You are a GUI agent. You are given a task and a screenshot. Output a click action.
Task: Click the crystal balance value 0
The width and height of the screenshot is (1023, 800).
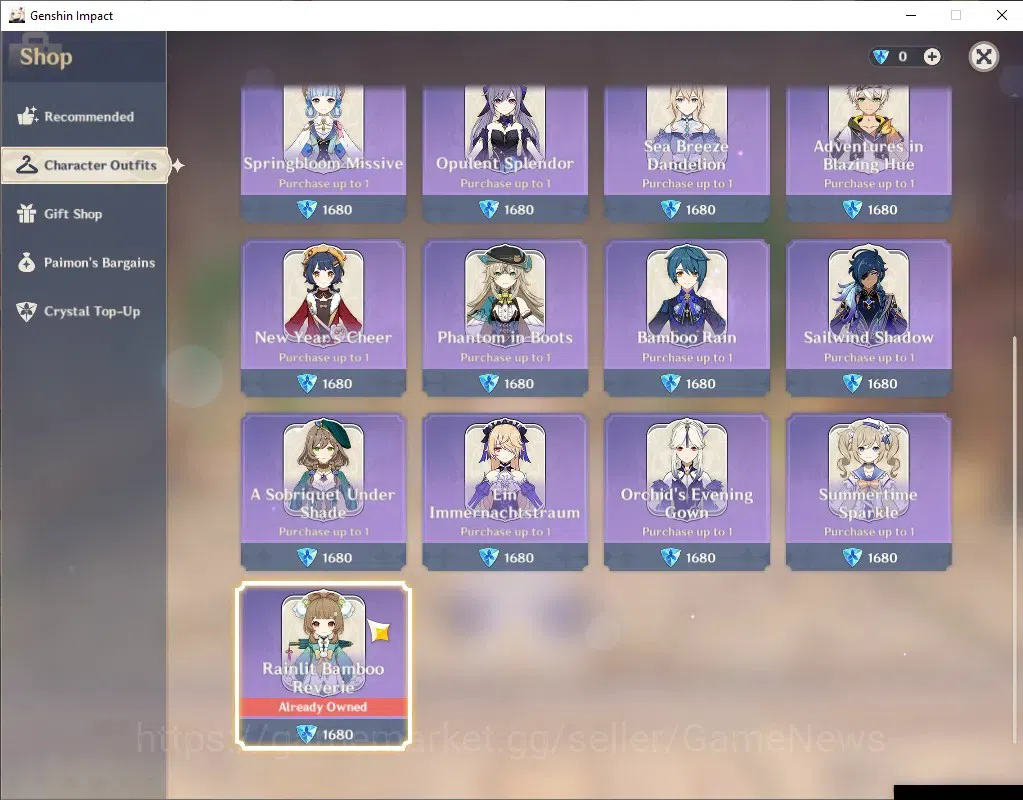(902, 57)
